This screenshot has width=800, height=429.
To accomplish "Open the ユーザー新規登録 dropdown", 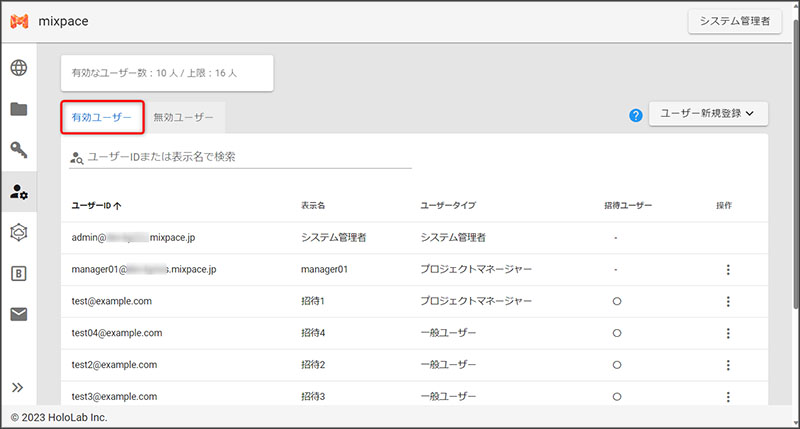I will 708,114.
